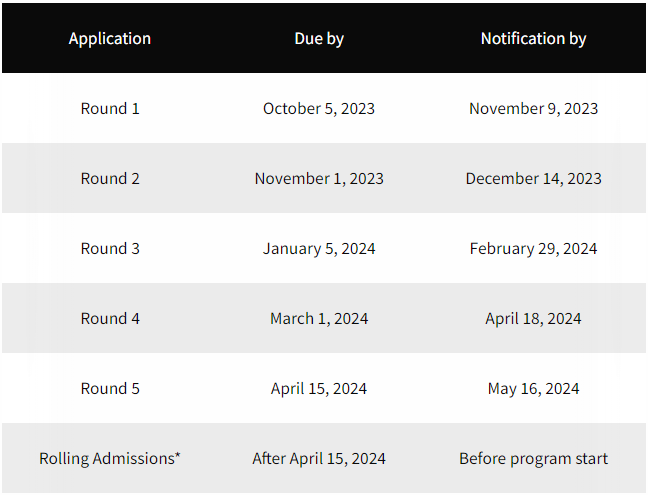Click the Before program start cell
This screenshot has height=495, width=648.
(x=534, y=459)
